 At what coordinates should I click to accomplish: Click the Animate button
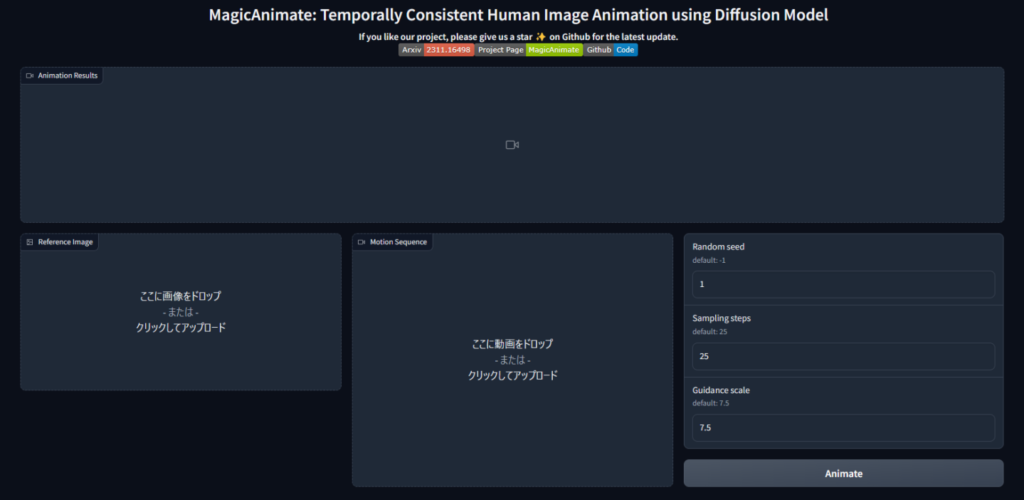[843, 473]
